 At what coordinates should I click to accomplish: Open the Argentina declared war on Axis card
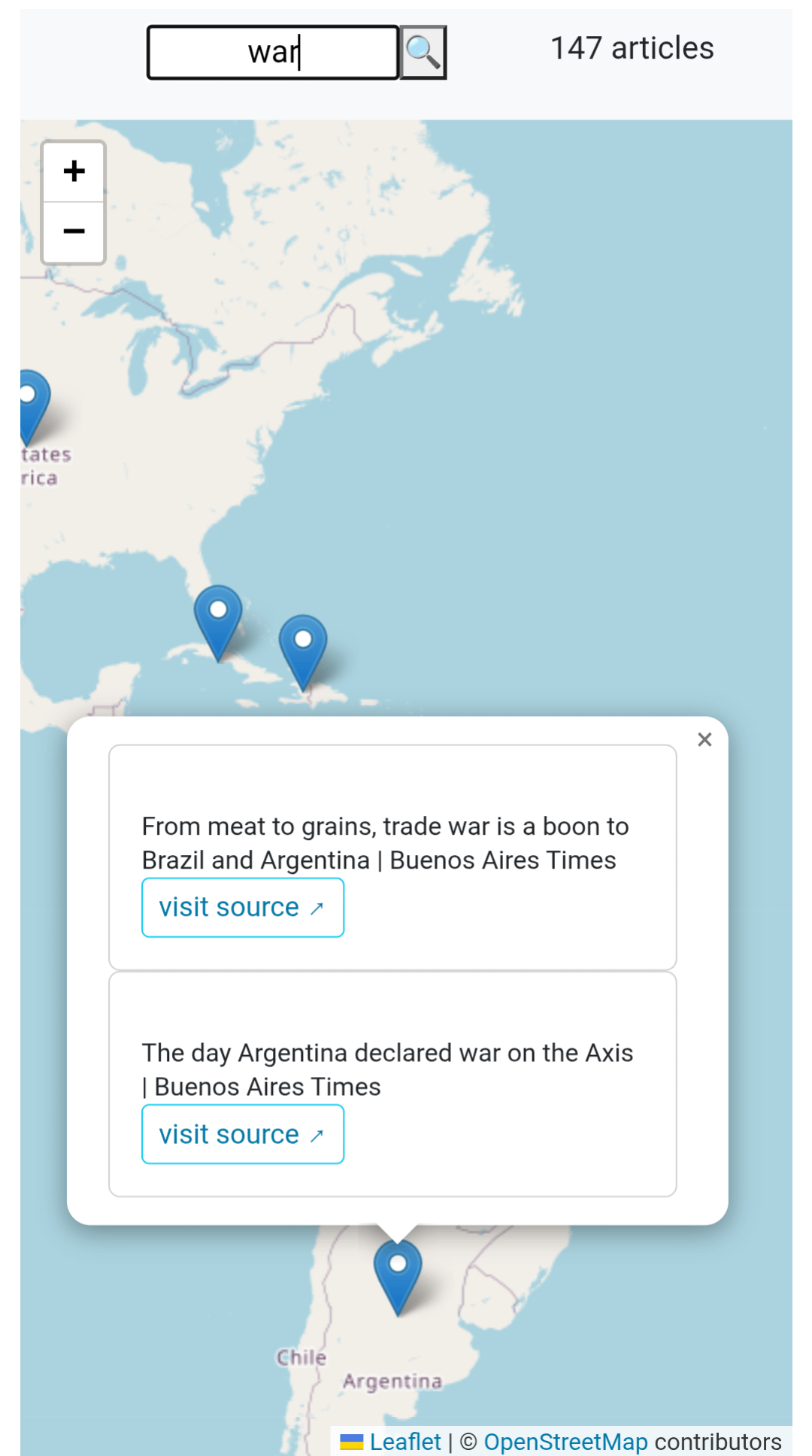click(392, 1084)
